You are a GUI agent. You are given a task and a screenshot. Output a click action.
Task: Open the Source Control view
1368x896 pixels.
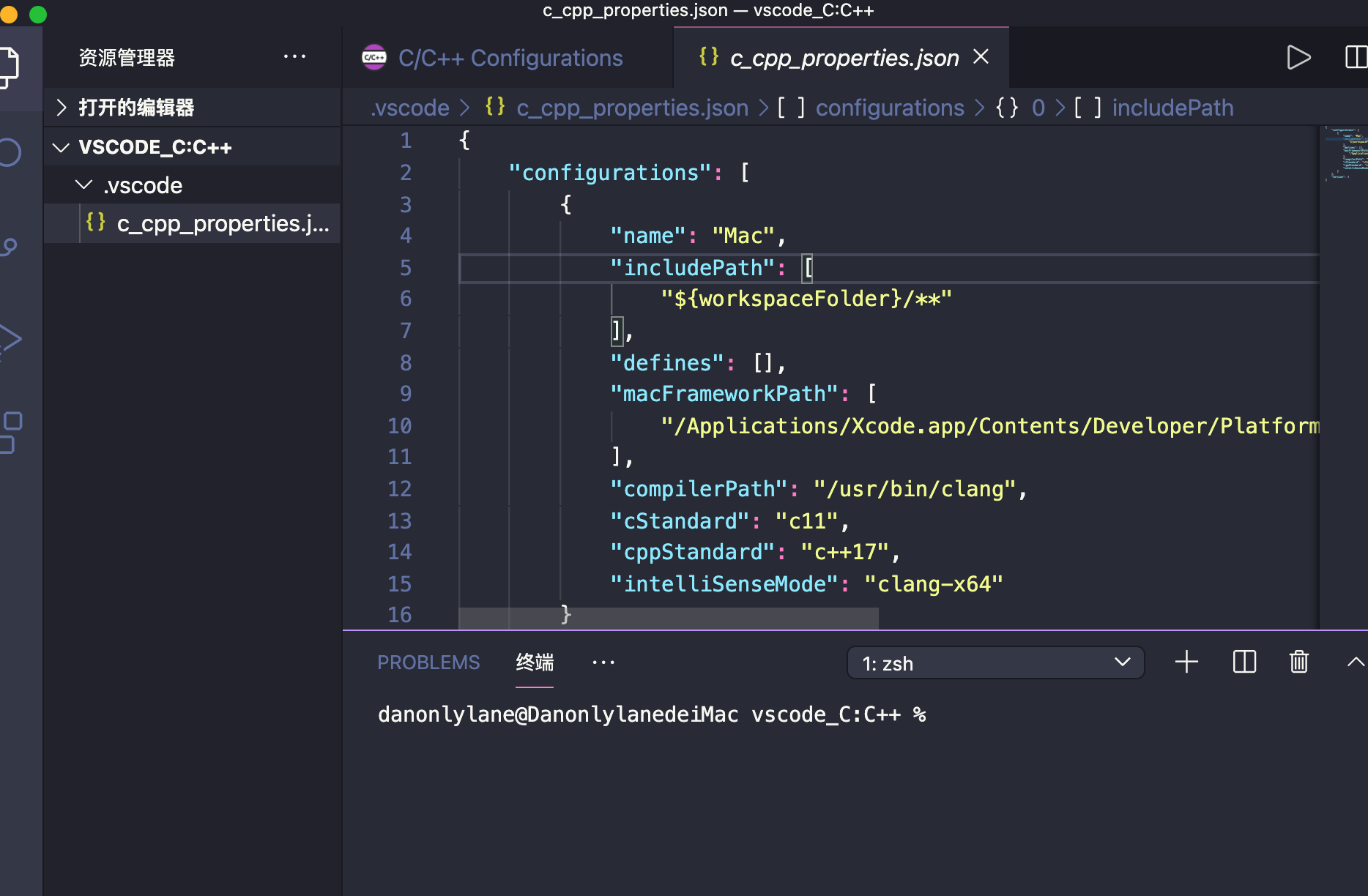[x=10, y=247]
